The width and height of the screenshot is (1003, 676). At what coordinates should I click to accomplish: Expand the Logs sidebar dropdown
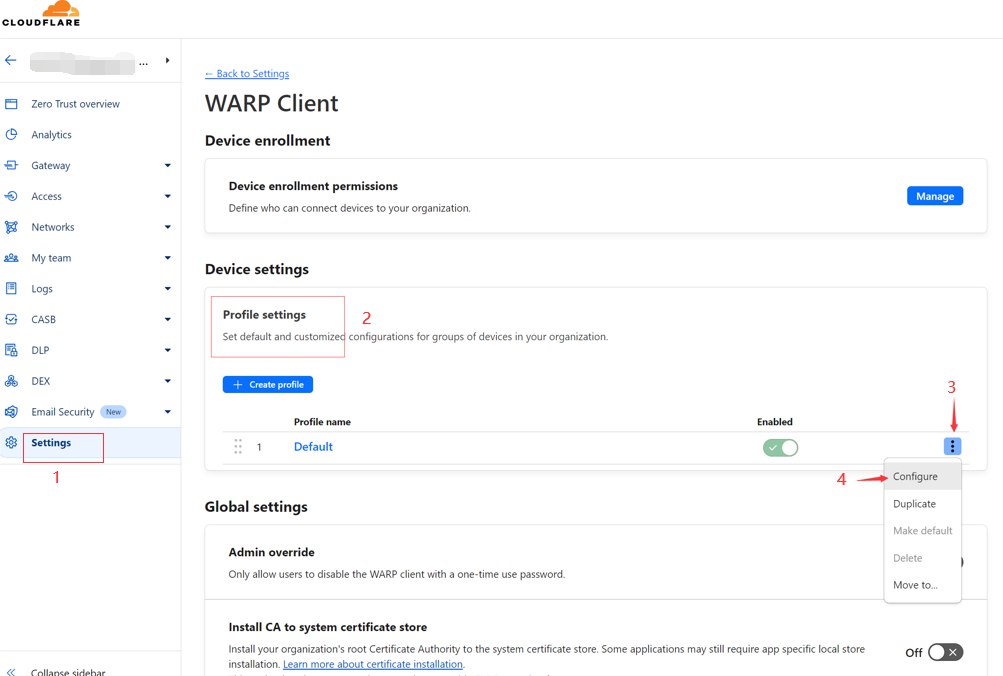tap(167, 289)
